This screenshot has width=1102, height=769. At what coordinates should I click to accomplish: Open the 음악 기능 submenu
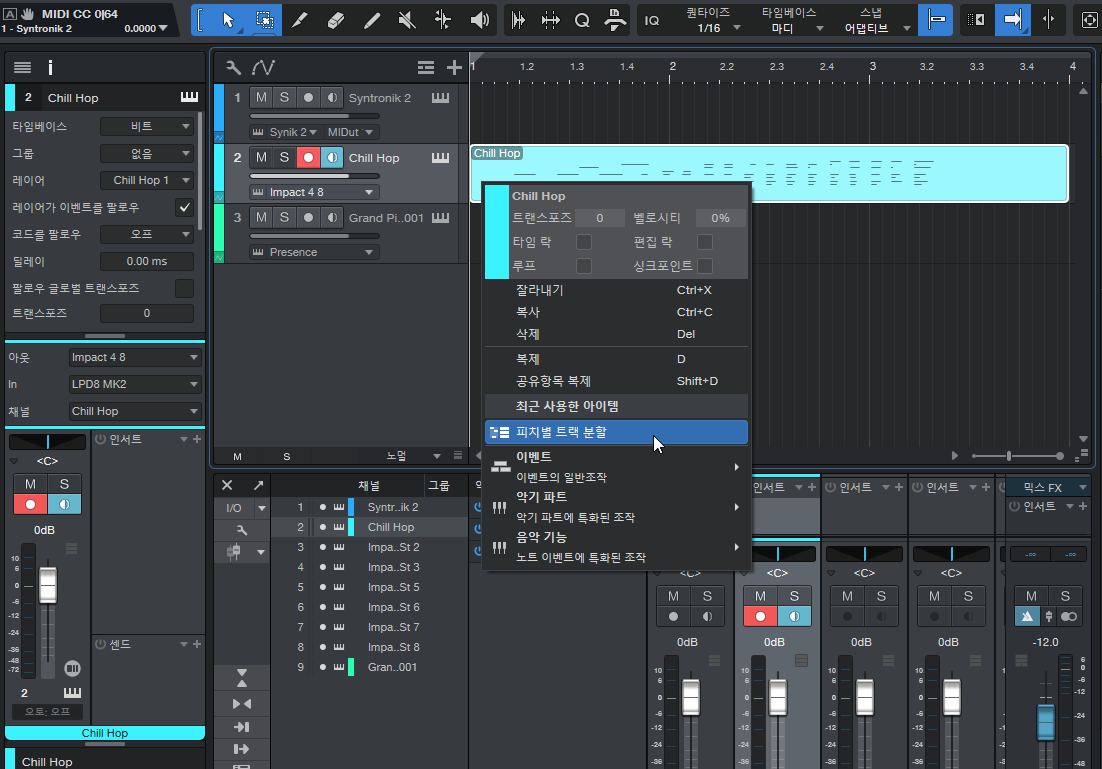tap(616, 547)
